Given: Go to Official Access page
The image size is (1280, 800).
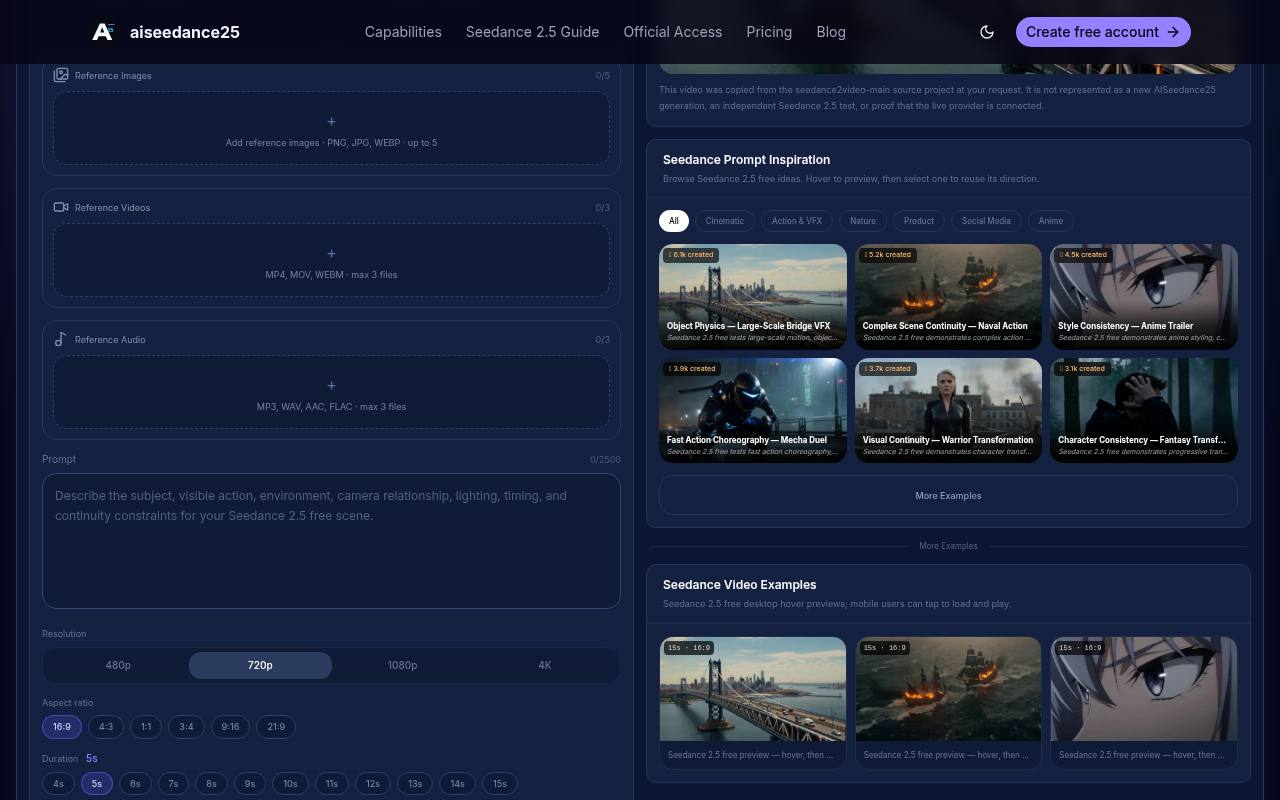Looking at the screenshot, I should (673, 32).
